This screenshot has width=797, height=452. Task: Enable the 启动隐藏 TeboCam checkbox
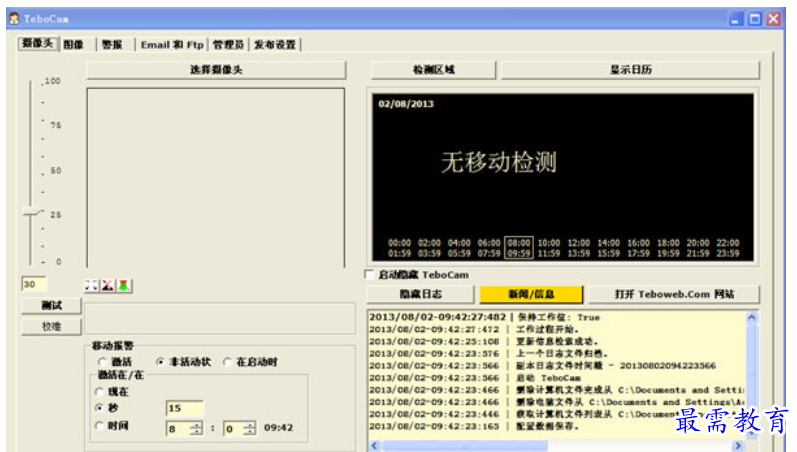point(370,275)
